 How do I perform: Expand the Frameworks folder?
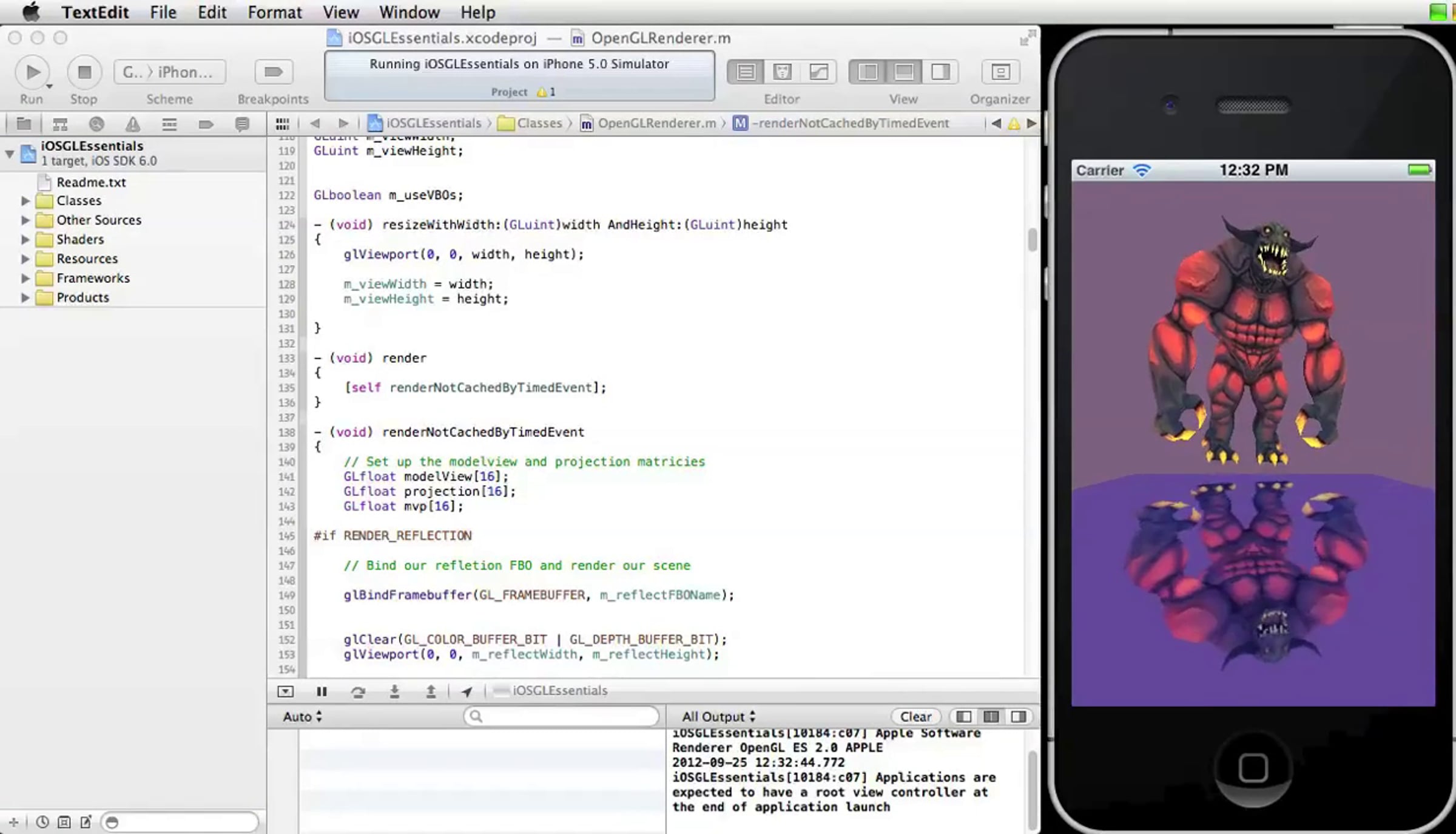click(x=25, y=279)
